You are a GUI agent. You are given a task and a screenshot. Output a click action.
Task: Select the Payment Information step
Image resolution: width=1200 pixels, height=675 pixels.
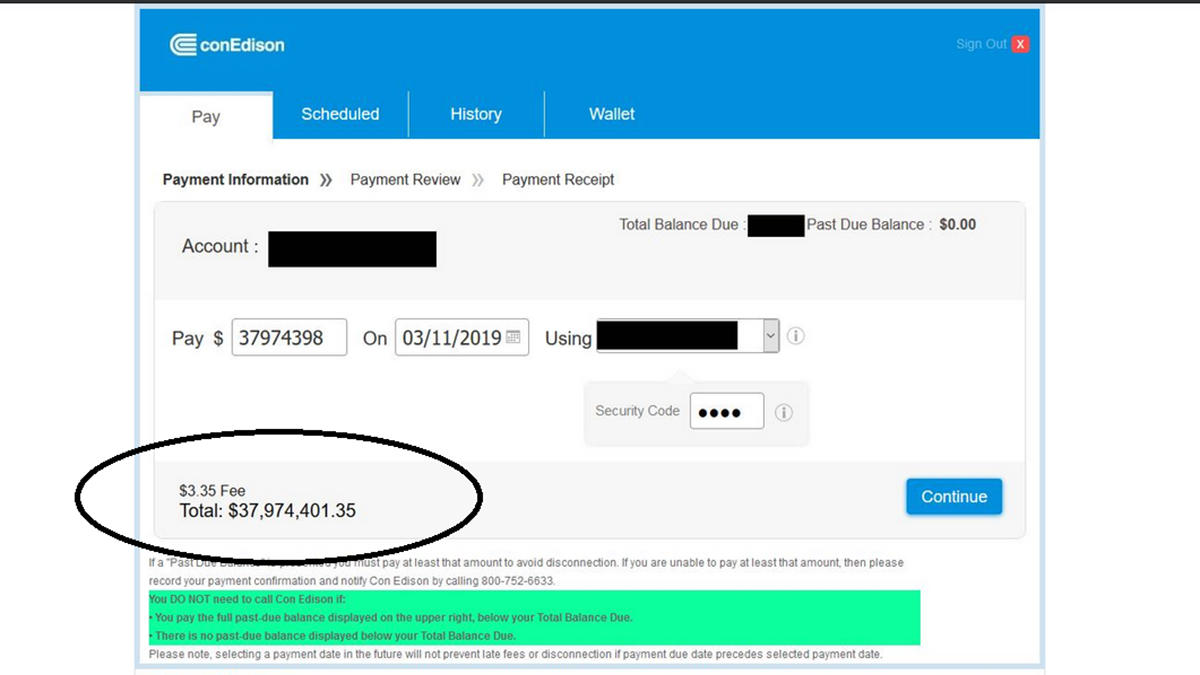pyautogui.click(x=236, y=180)
